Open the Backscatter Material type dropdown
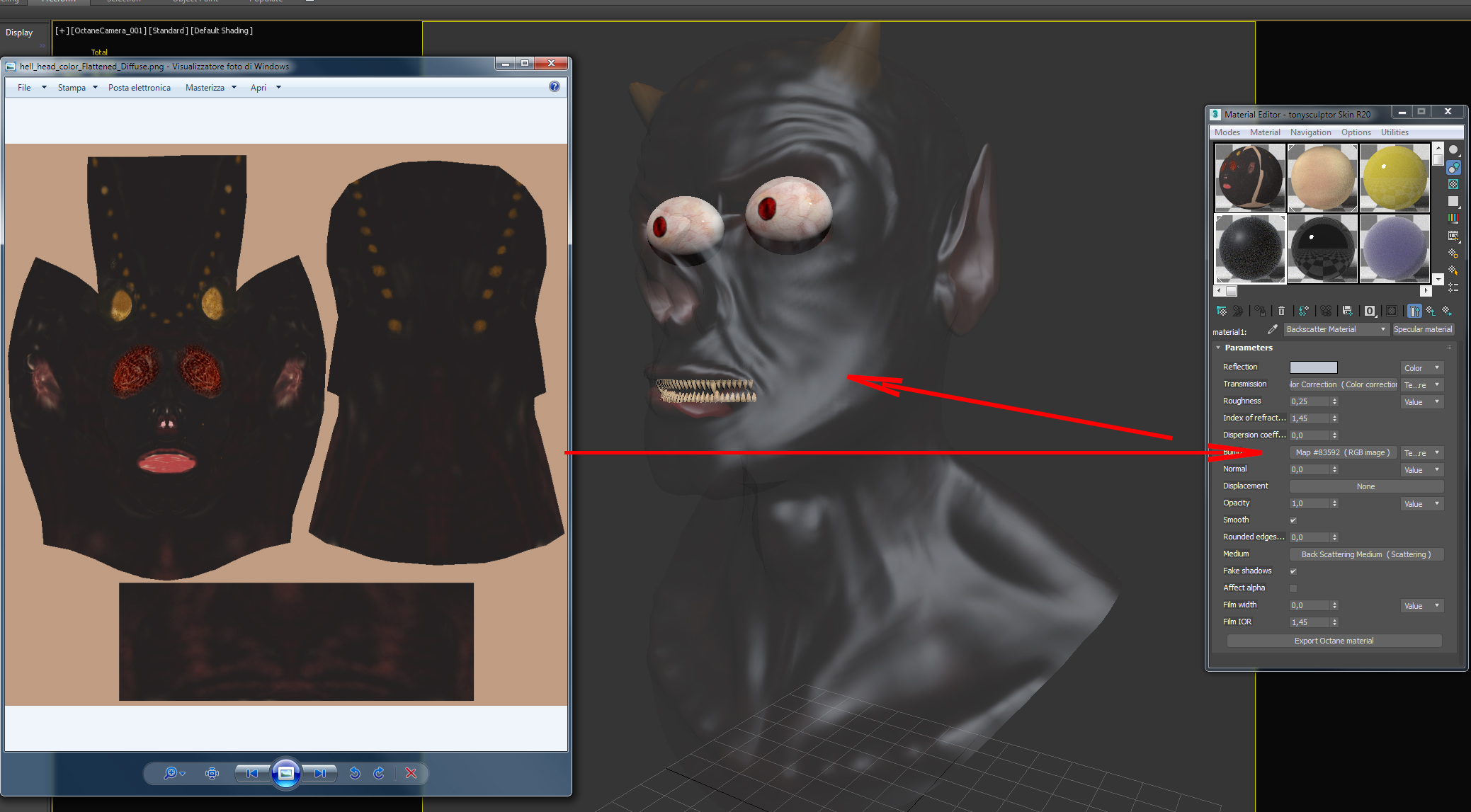This screenshot has height=812, width=1471. [1336, 330]
